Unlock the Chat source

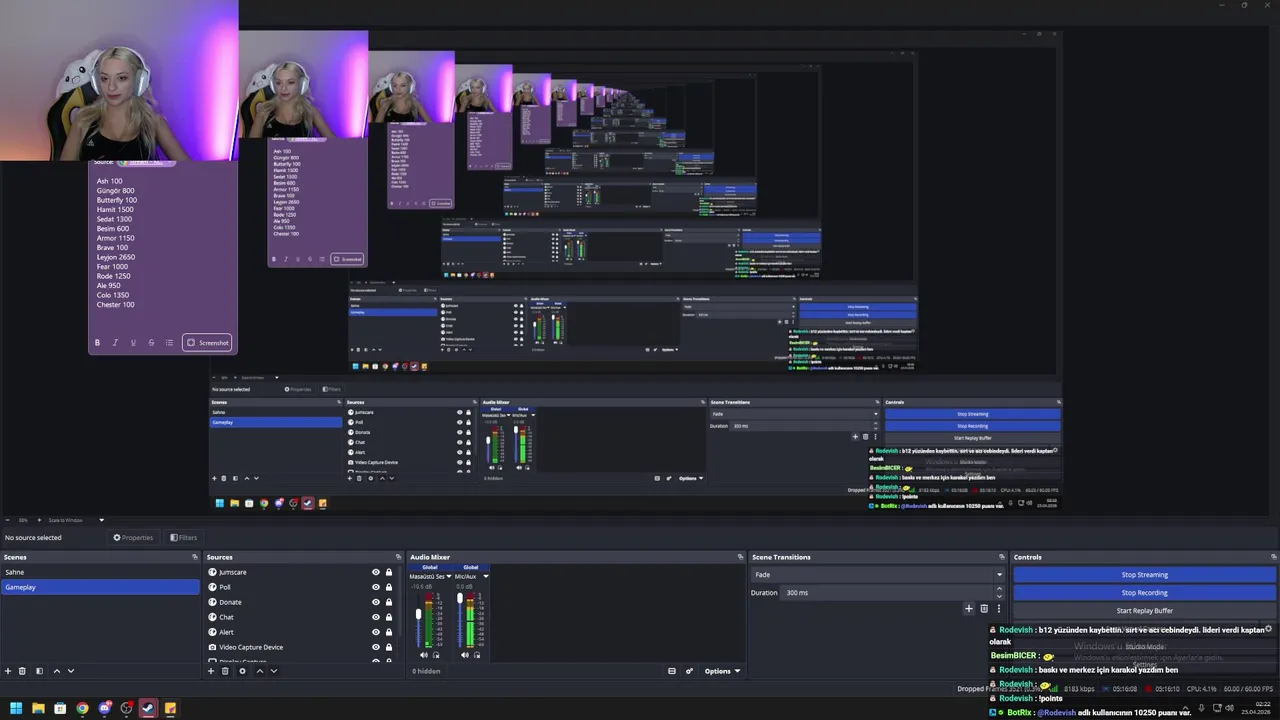point(389,617)
